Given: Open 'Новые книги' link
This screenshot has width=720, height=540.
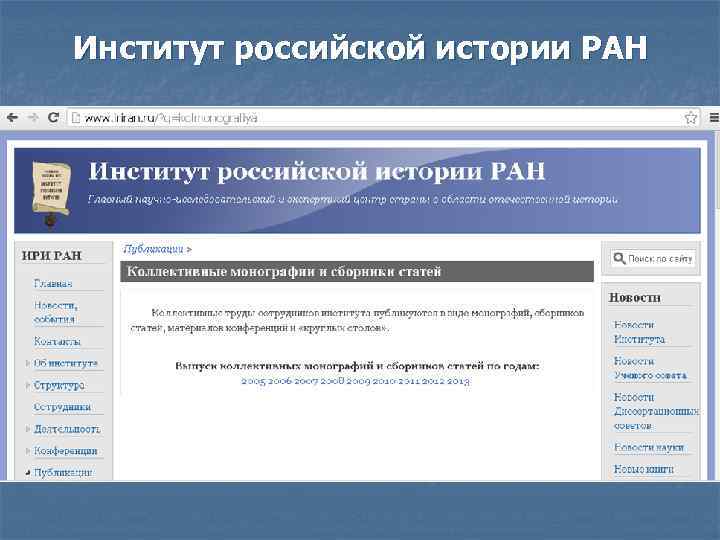Looking at the screenshot, I should point(644,469).
